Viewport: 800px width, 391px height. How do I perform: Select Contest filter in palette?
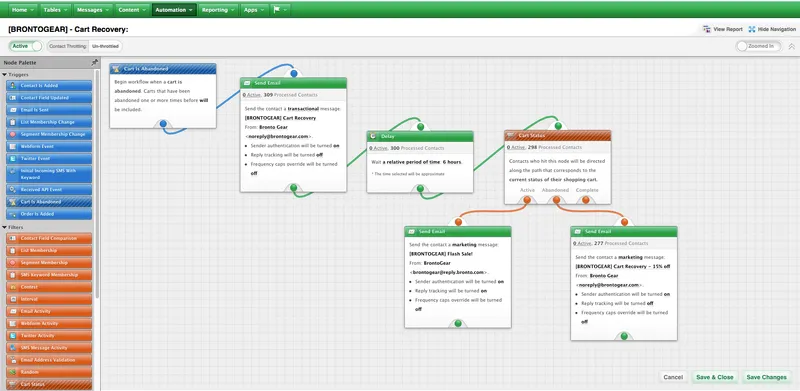[49, 287]
